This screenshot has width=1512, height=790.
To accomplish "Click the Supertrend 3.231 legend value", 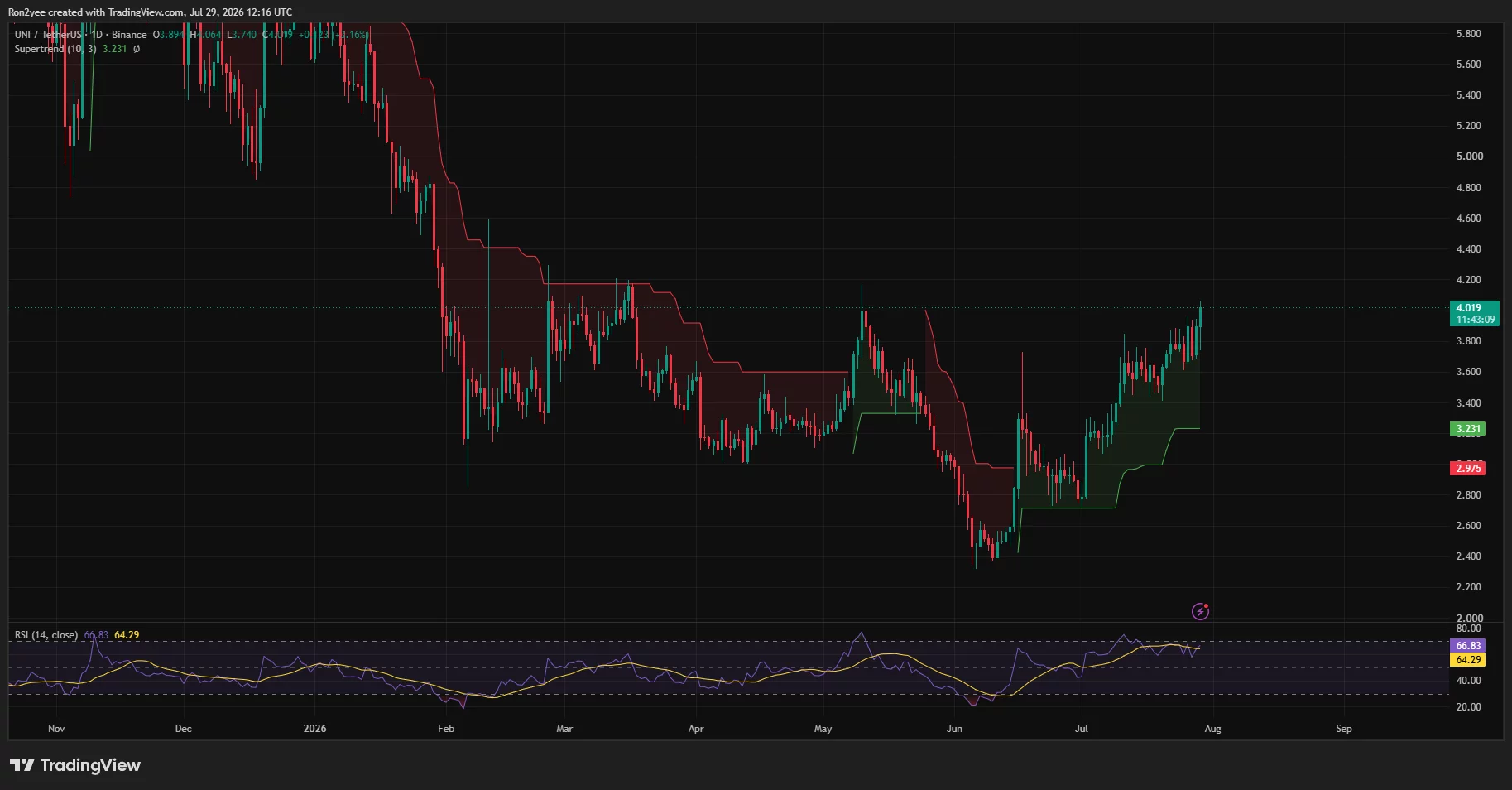I will tap(115, 49).
